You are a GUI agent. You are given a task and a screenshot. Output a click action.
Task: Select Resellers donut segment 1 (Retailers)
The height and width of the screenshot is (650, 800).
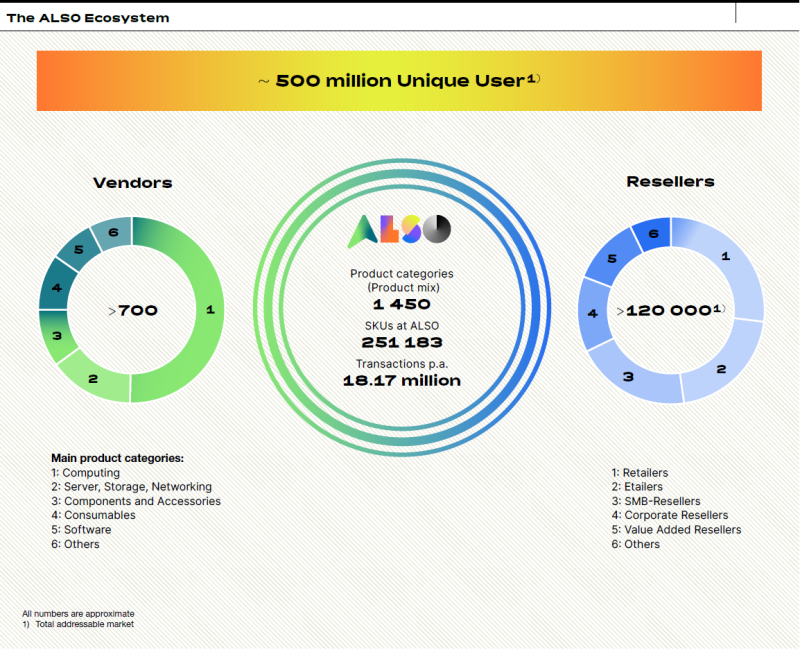tap(726, 256)
